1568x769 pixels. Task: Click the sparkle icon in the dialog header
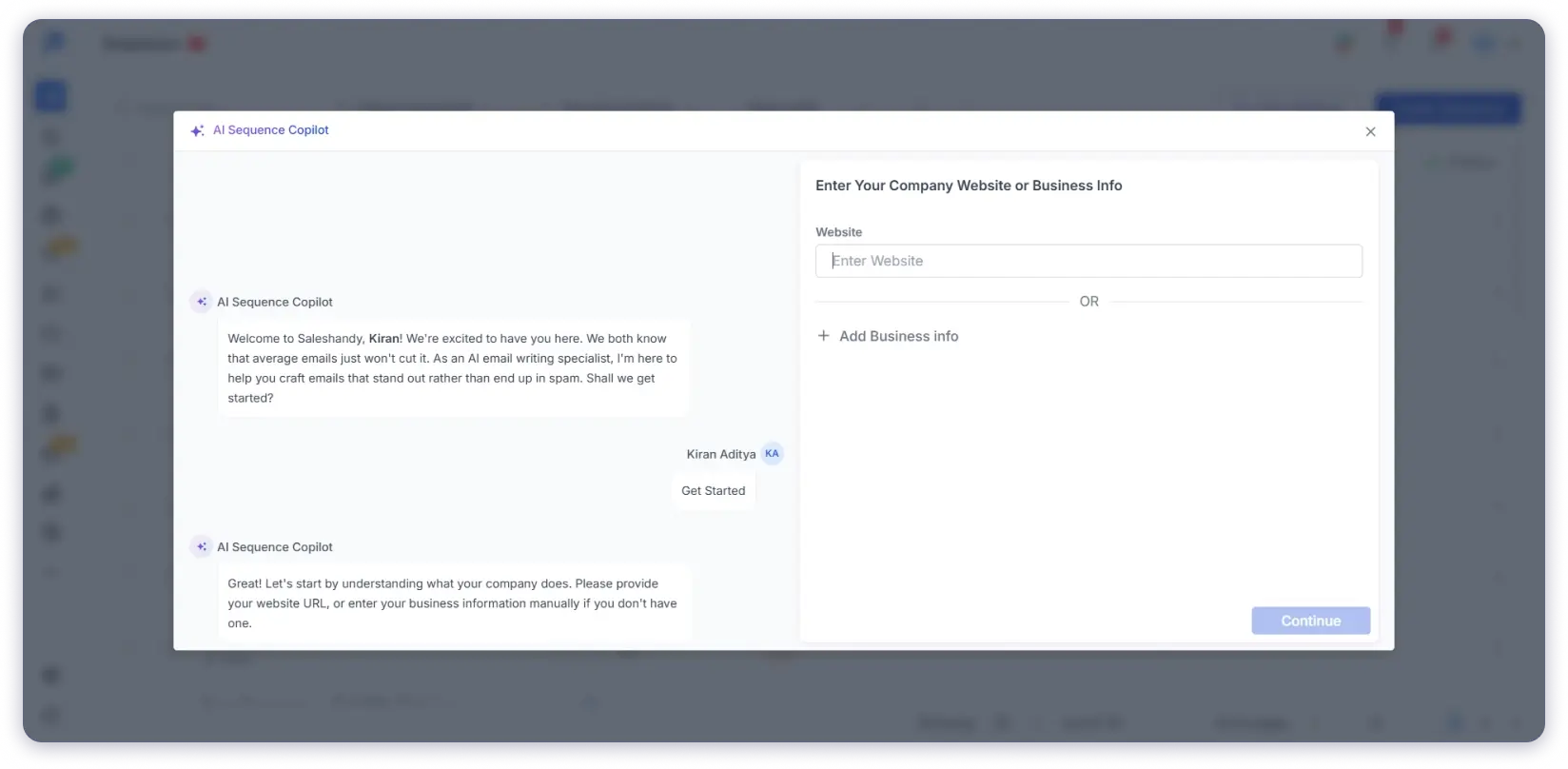coord(197,131)
